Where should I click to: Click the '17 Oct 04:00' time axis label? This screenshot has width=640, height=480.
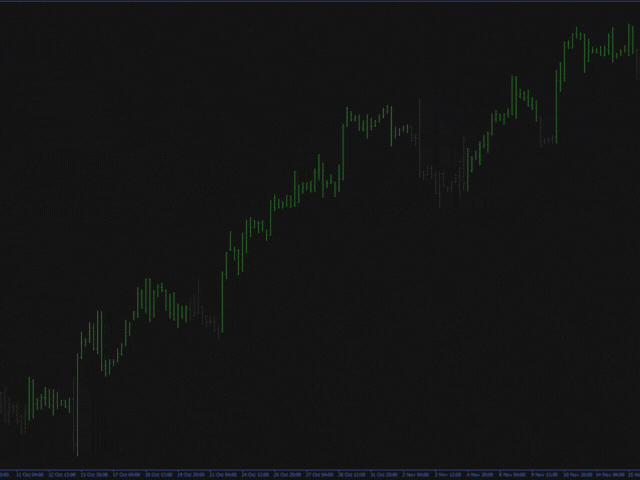click(127, 475)
